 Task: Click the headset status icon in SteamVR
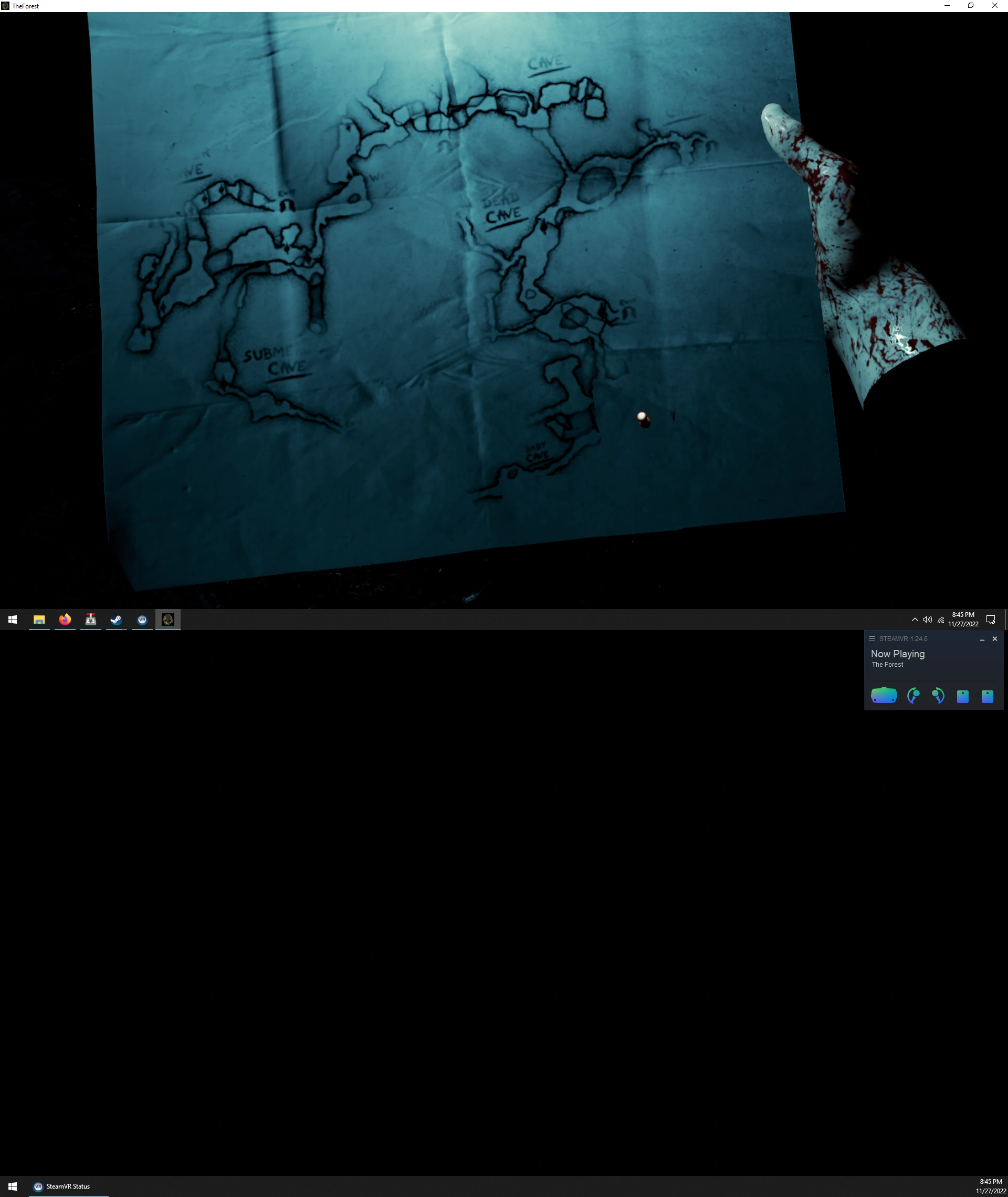point(884,695)
